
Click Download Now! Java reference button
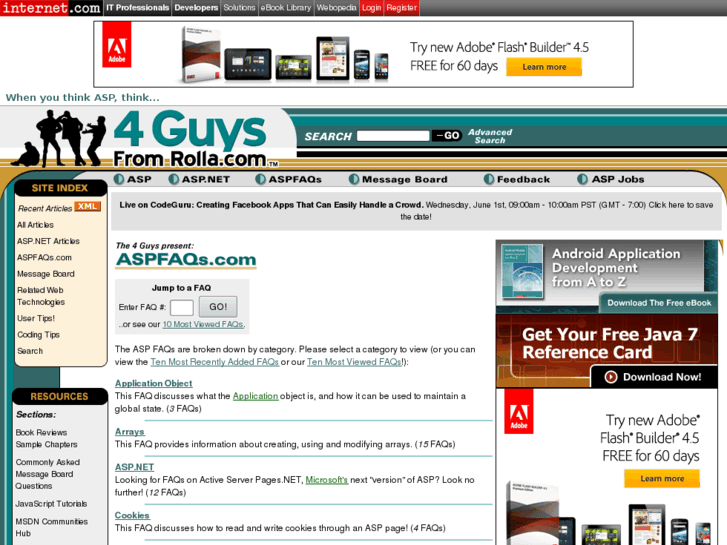click(654, 377)
